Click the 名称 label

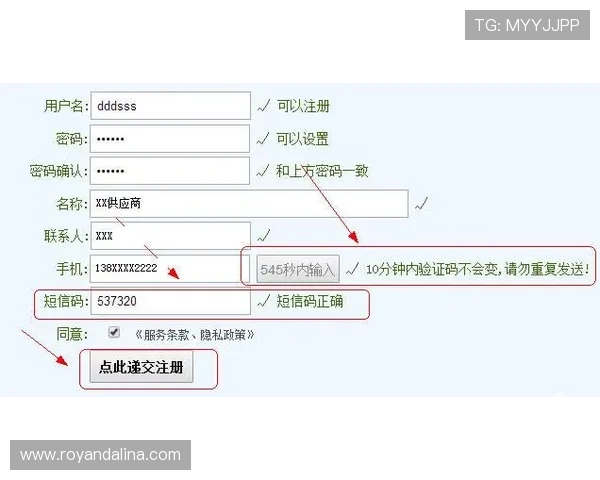[x=72, y=204]
